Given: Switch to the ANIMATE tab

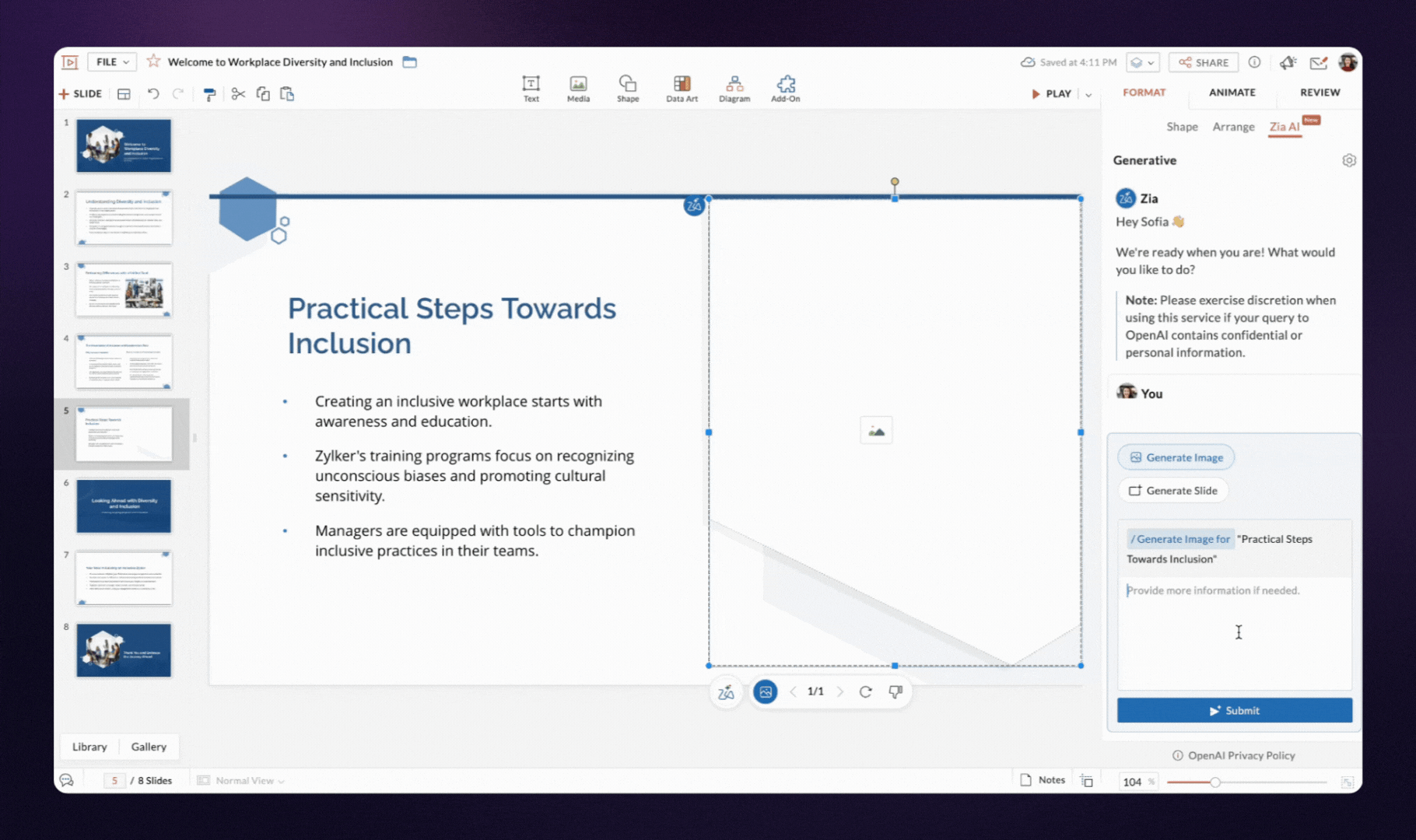Looking at the screenshot, I should (x=1232, y=93).
